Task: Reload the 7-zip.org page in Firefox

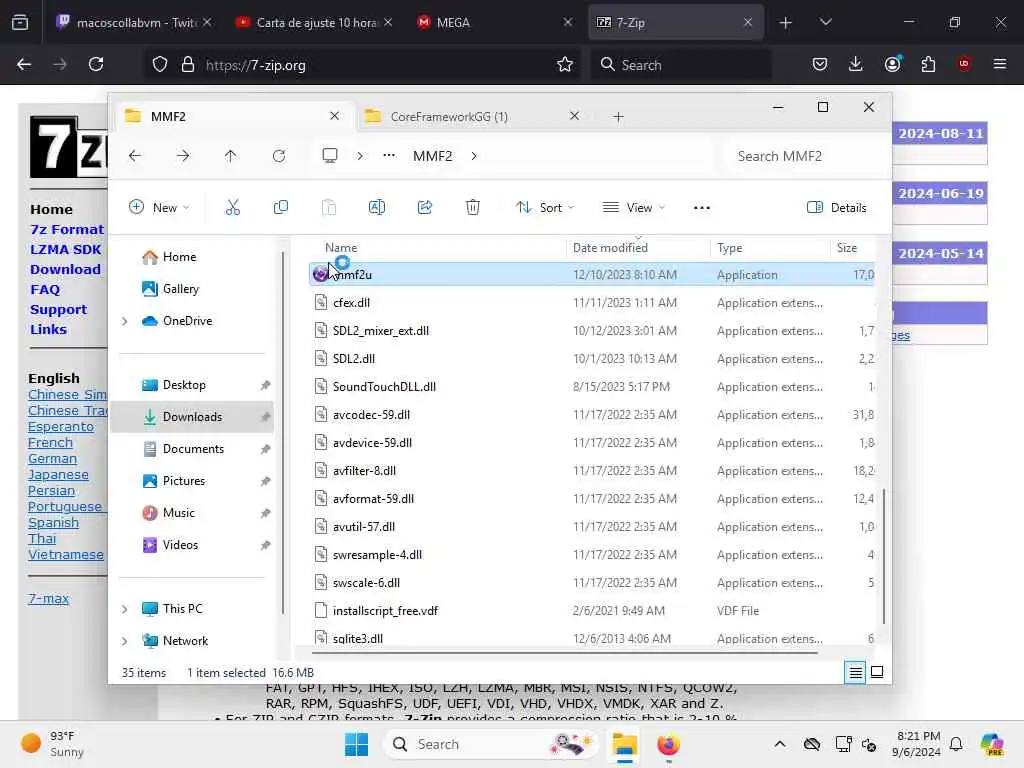Action: (96, 64)
